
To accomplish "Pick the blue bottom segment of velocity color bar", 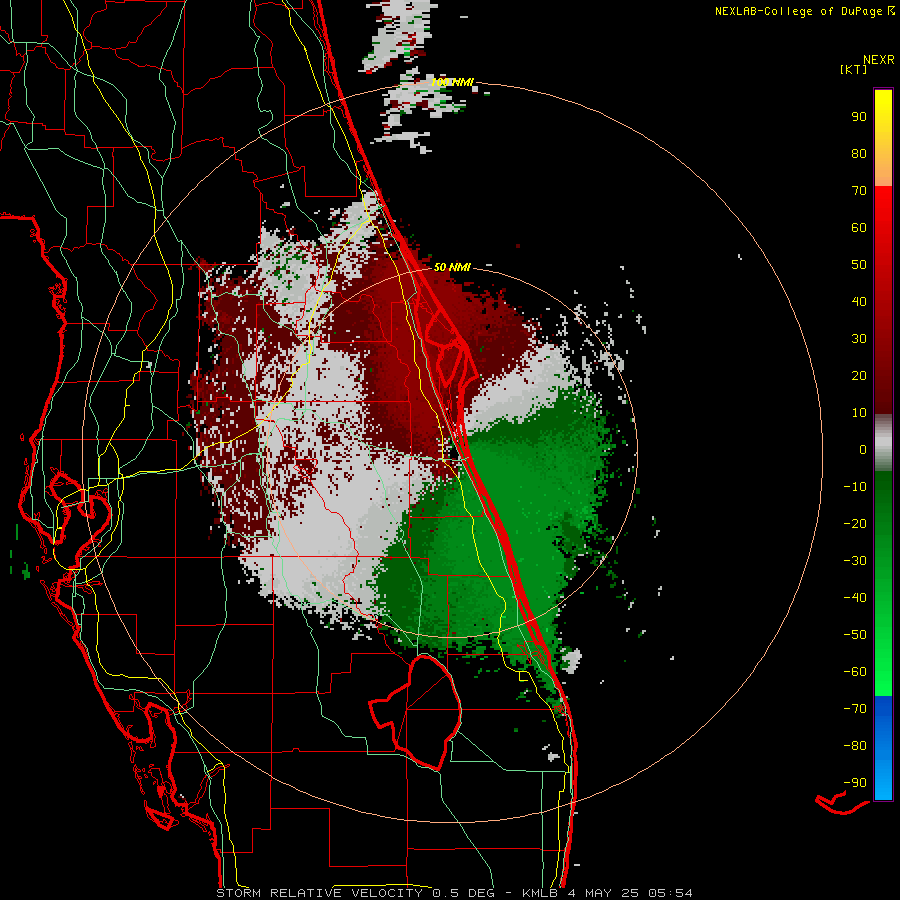I will point(883,748).
